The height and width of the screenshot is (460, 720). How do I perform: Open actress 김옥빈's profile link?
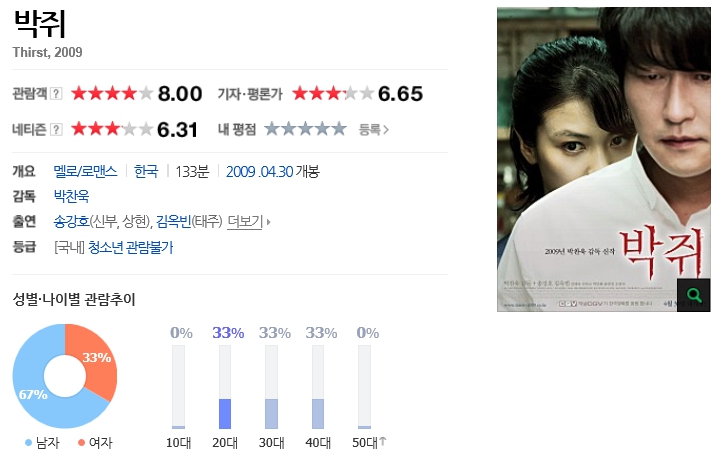pos(174,222)
